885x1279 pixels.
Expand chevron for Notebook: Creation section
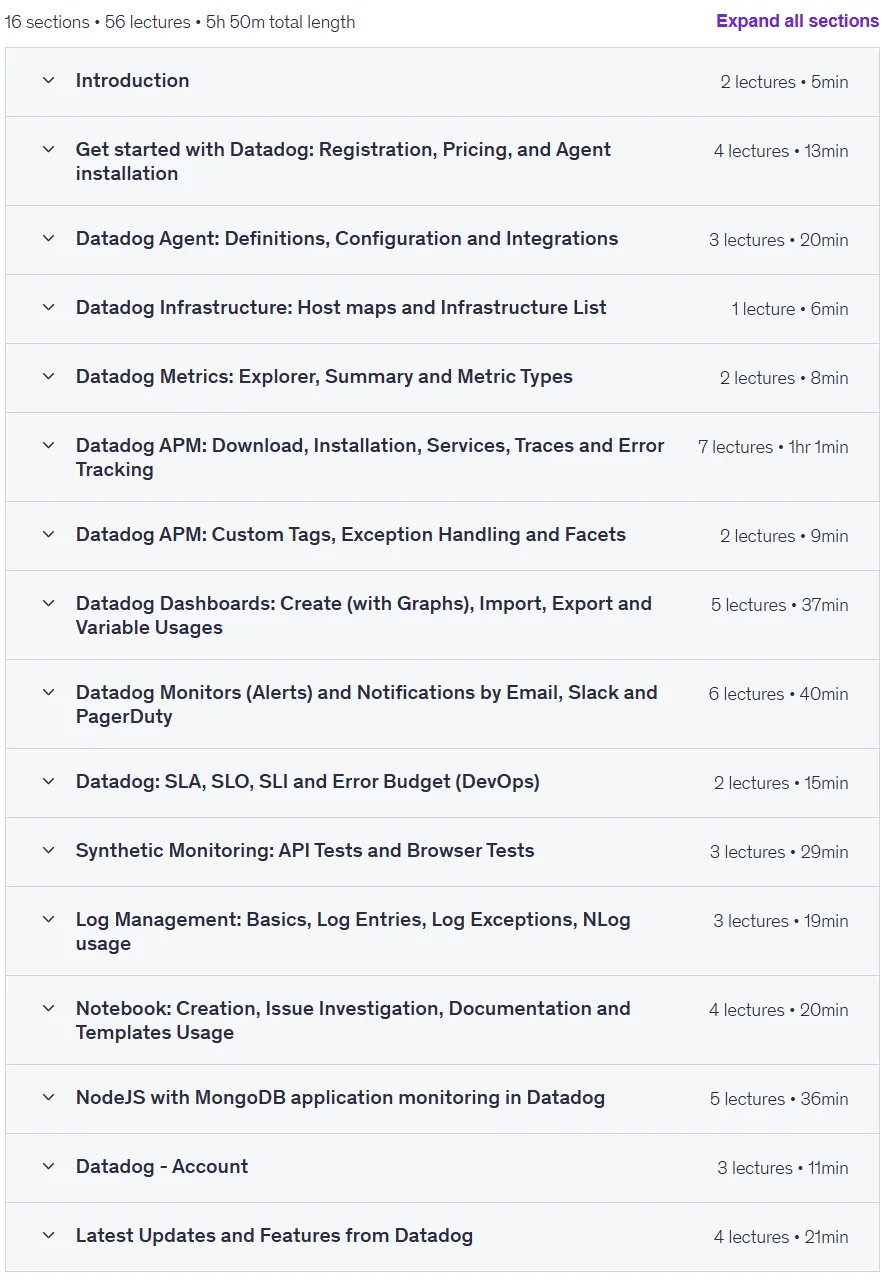[x=48, y=1008]
